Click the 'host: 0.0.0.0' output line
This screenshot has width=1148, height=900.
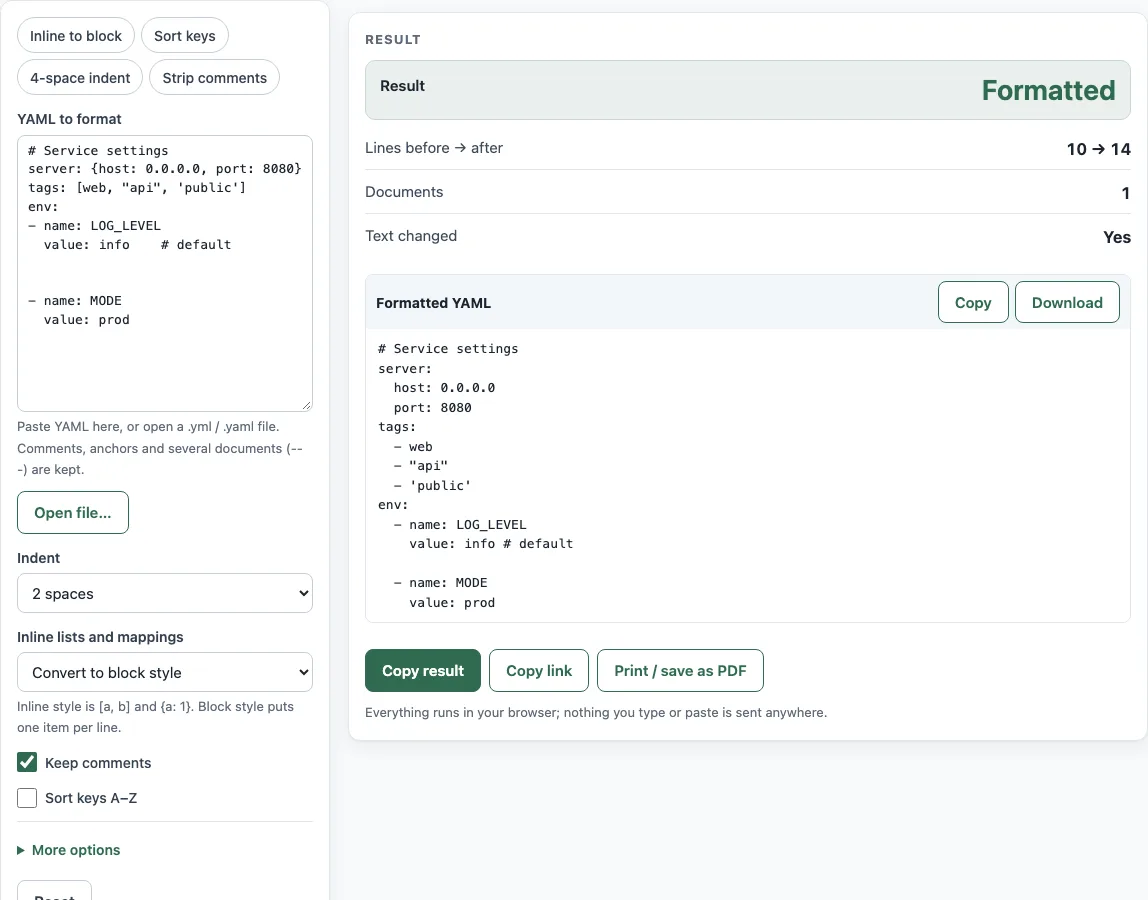coord(444,388)
